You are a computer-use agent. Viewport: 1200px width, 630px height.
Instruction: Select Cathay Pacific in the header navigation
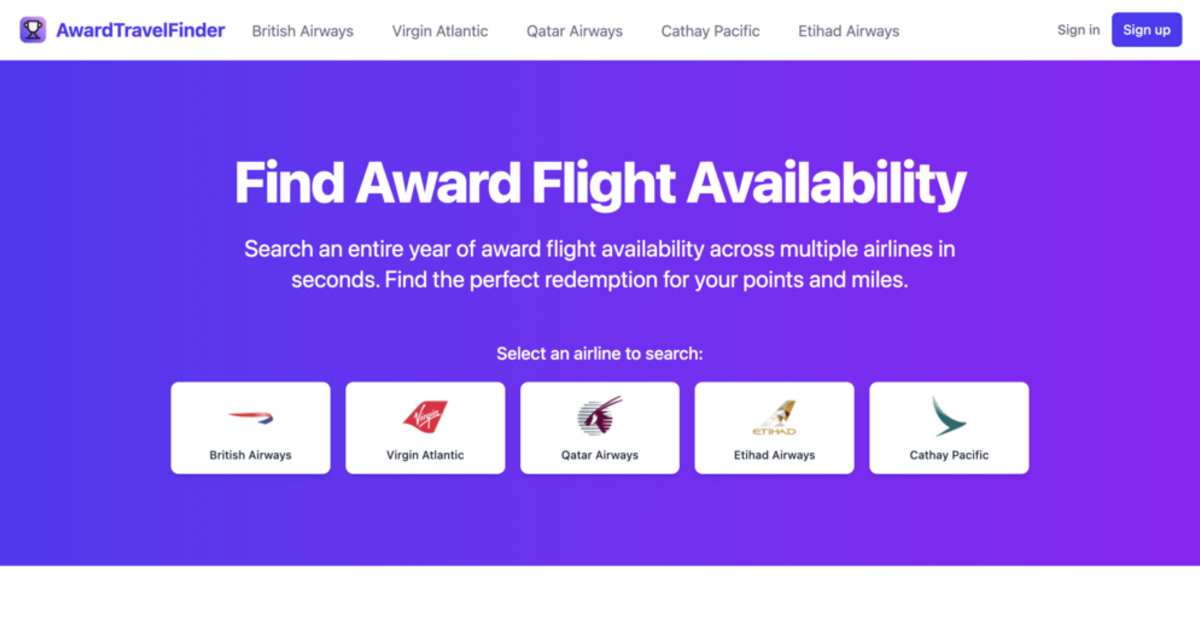710,31
